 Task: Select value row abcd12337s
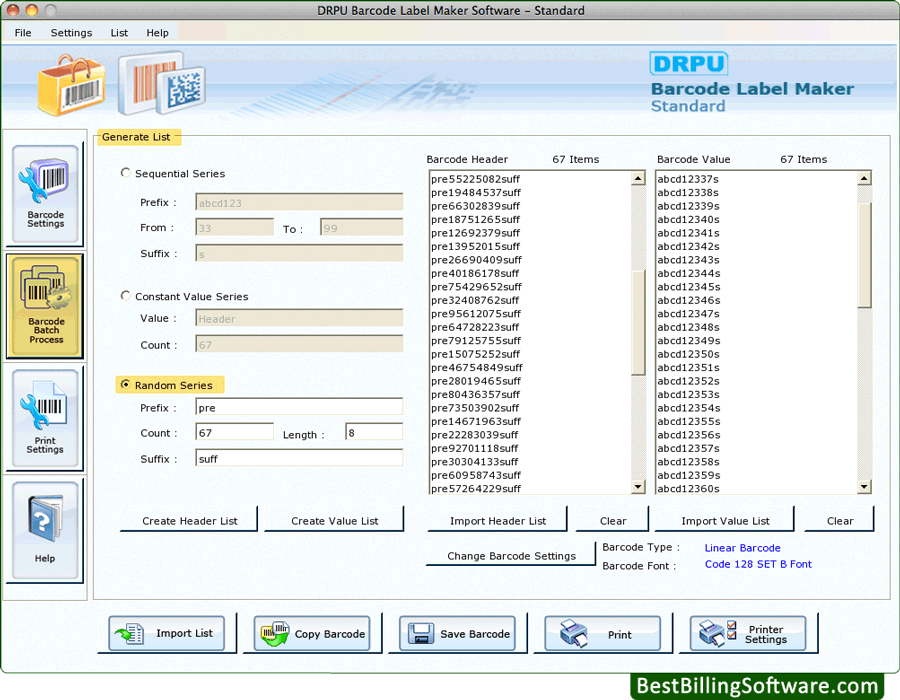coord(757,179)
